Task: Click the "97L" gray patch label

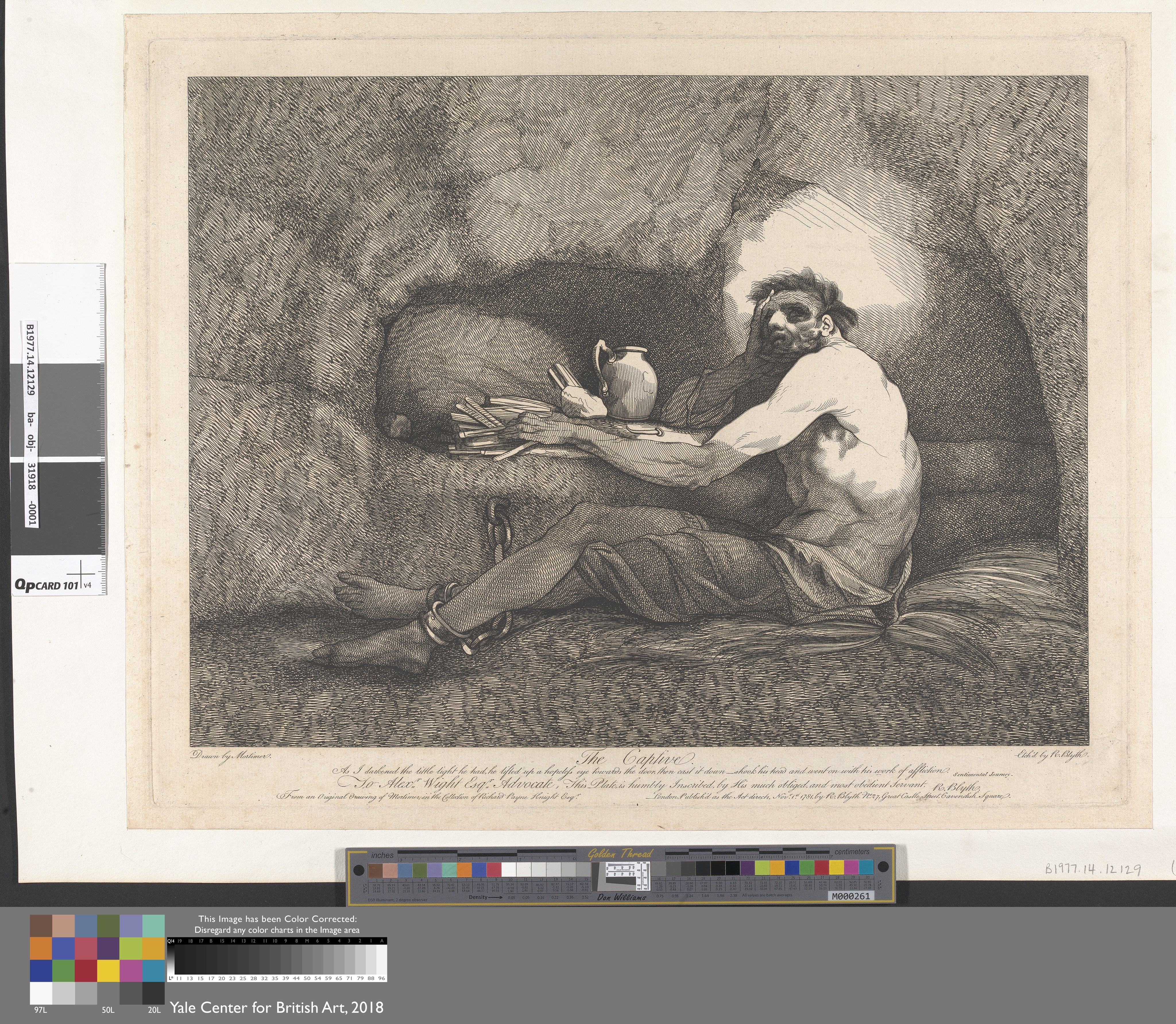Action: coord(40,1010)
